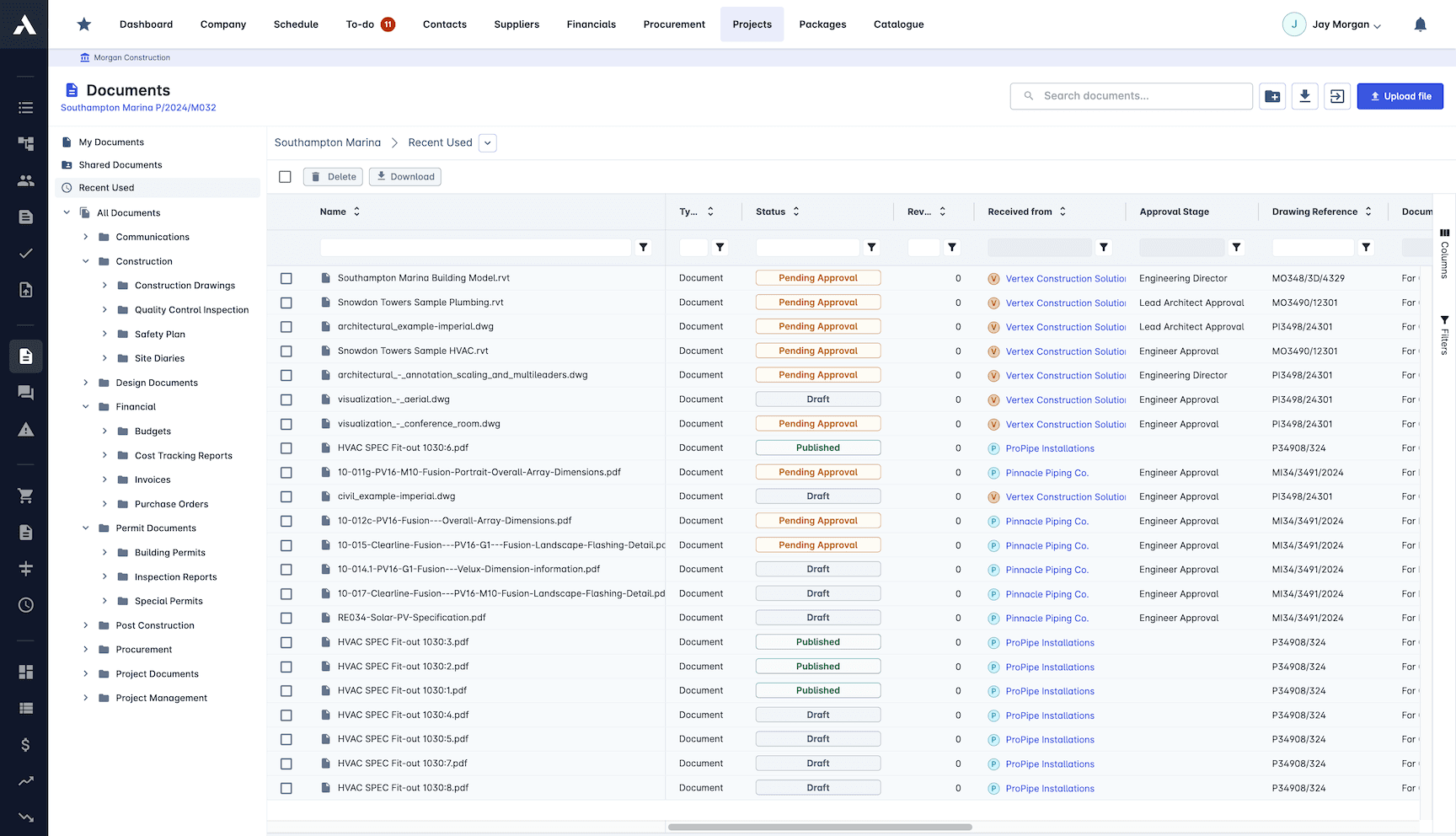Click the chat/messages icon in the left sidebar
Image resolution: width=1456 pixels, height=836 pixels.
tap(25, 393)
